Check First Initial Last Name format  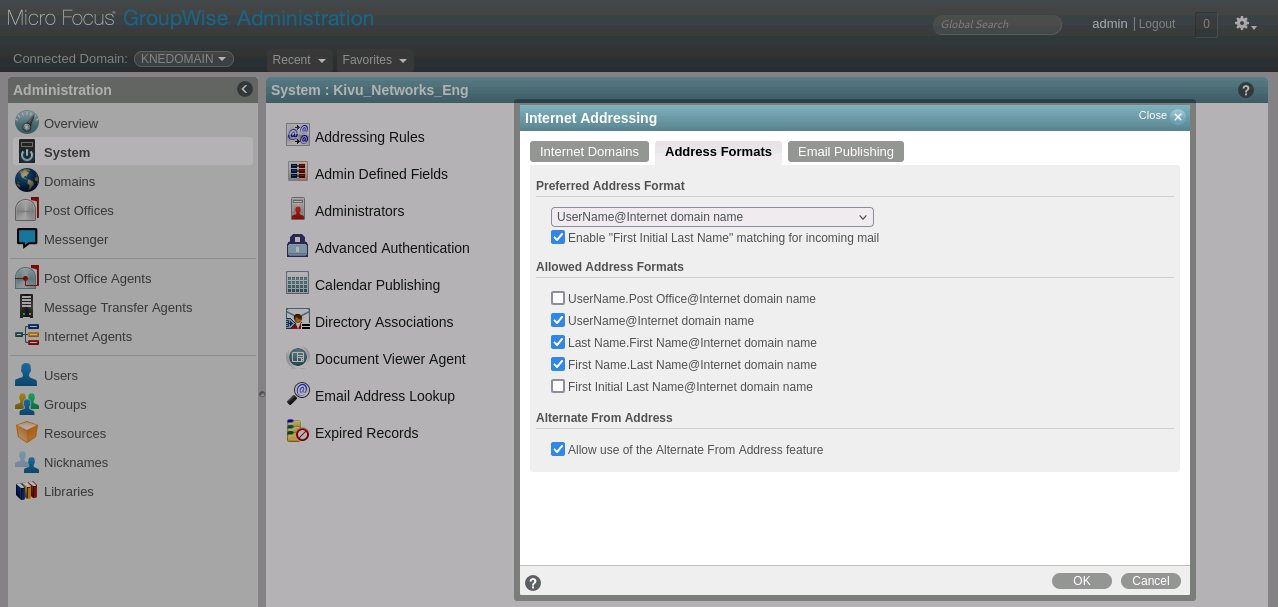(558, 386)
